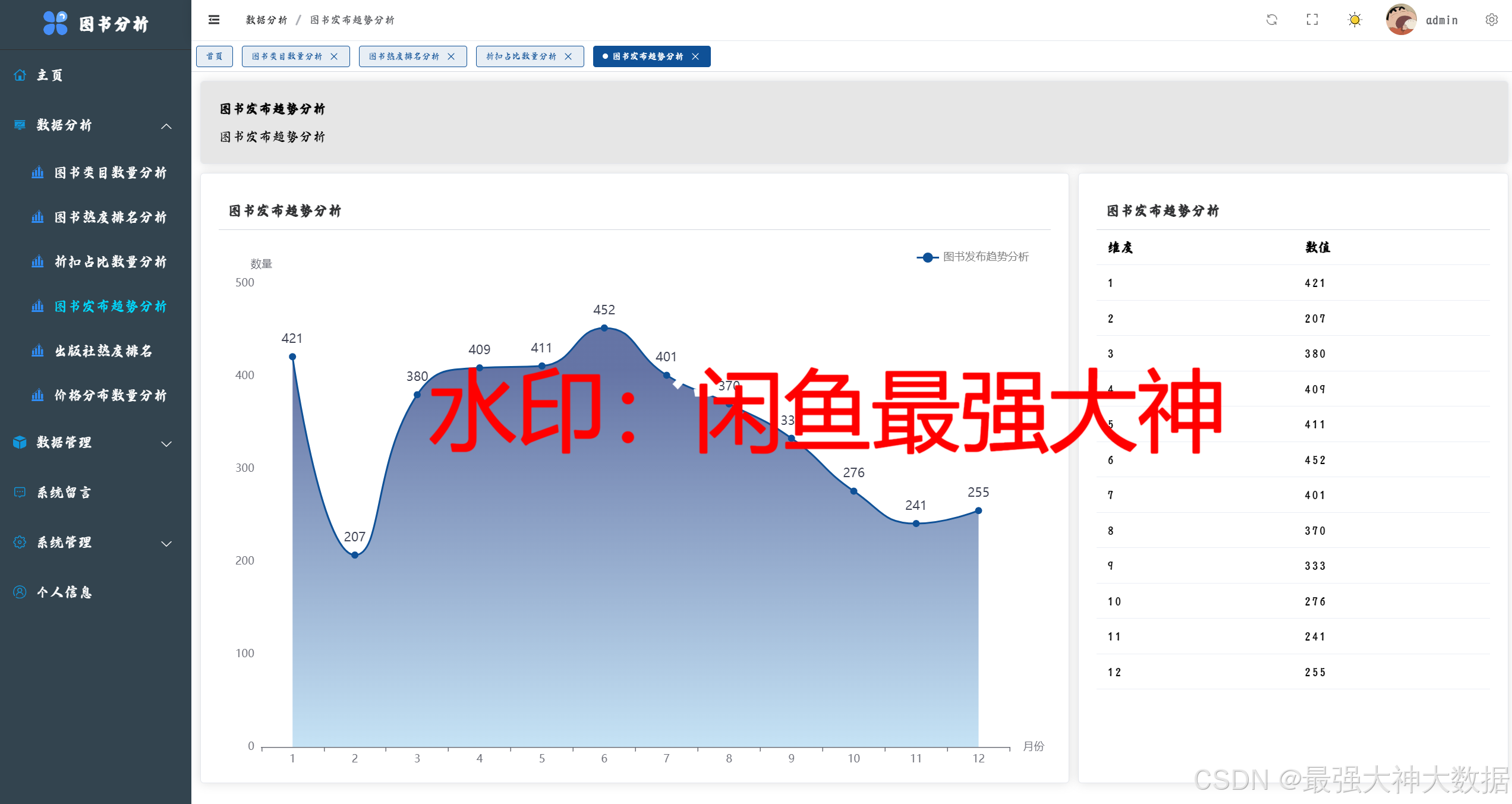This screenshot has height=804, width=1512.
Task: Close the 图书热度排名分析 tab
Action: 451,56
